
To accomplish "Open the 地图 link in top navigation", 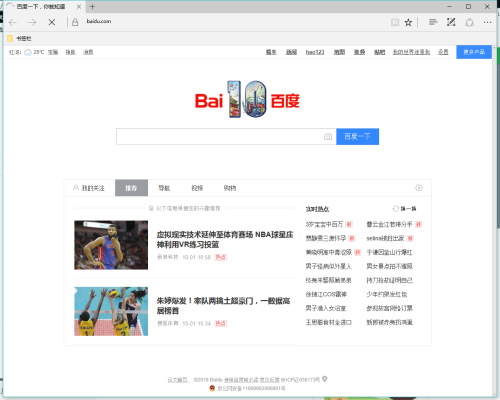I will click(x=339, y=52).
